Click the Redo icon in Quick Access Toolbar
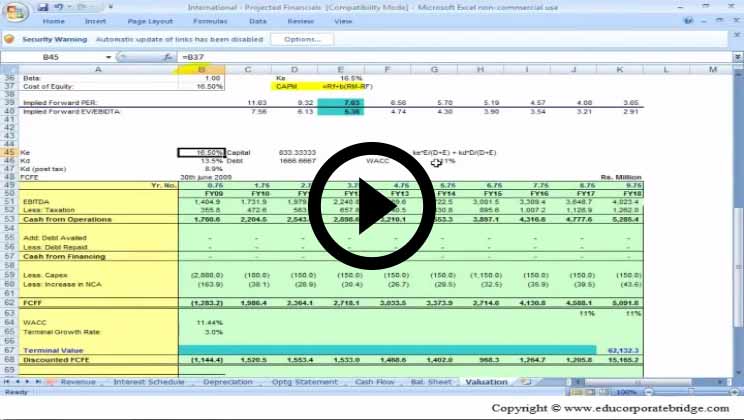 (x=80, y=7)
